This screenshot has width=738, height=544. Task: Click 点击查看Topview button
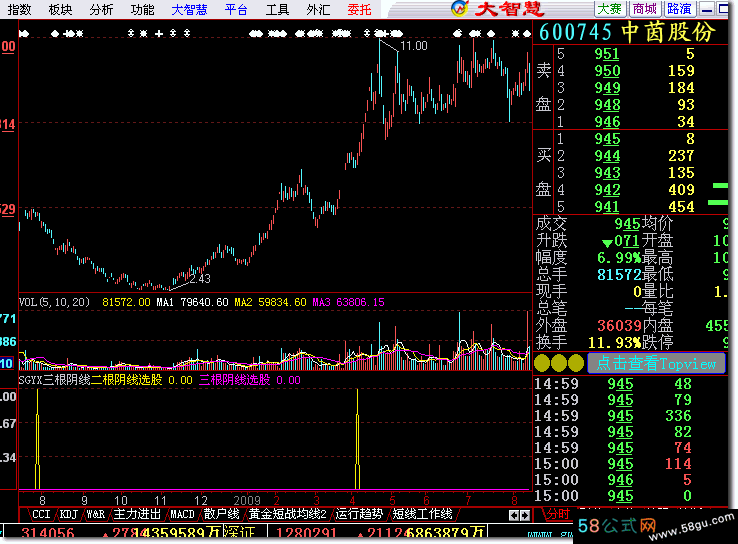[656, 363]
